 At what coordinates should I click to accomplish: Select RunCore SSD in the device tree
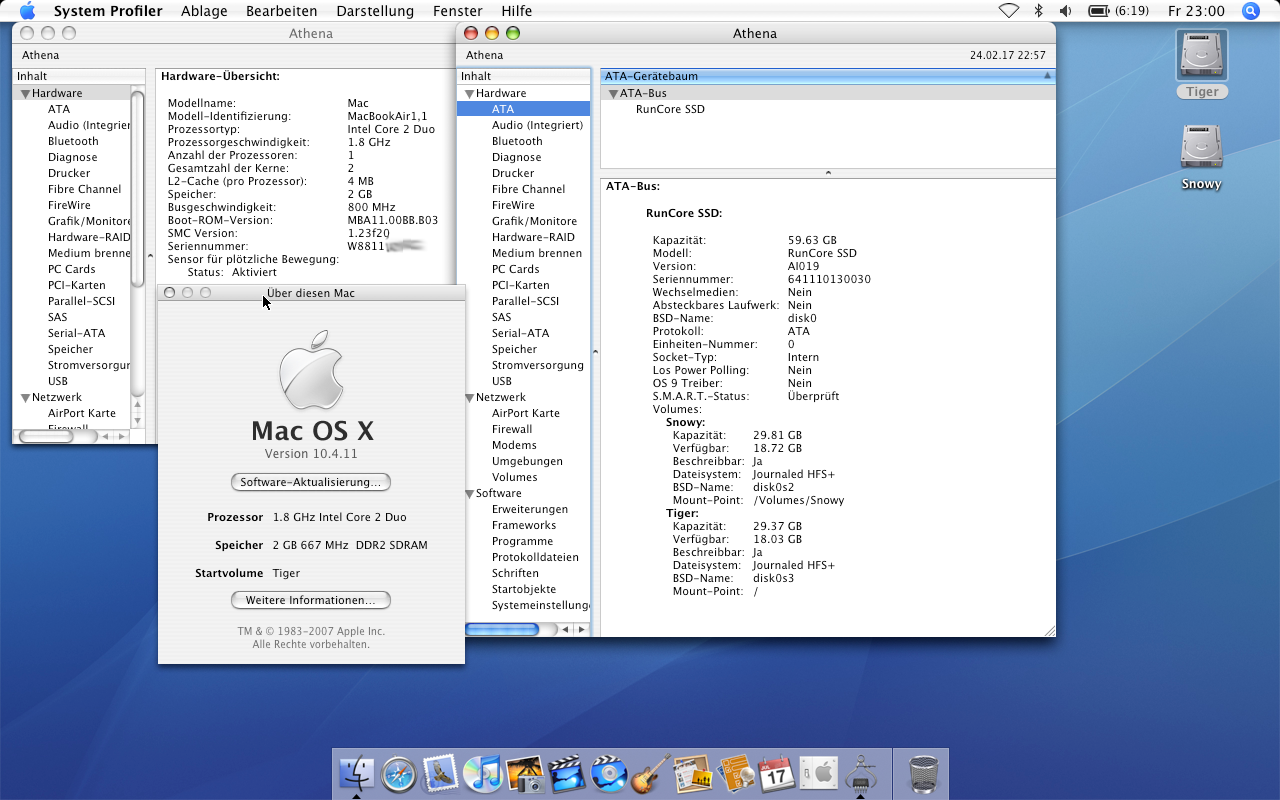coord(670,109)
